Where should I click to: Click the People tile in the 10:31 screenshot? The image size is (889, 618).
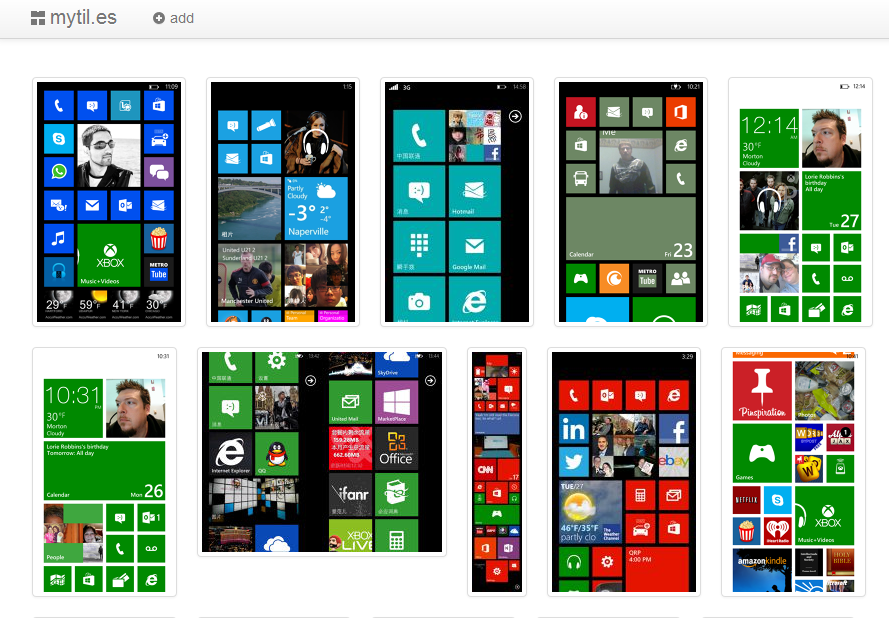tap(73, 533)
